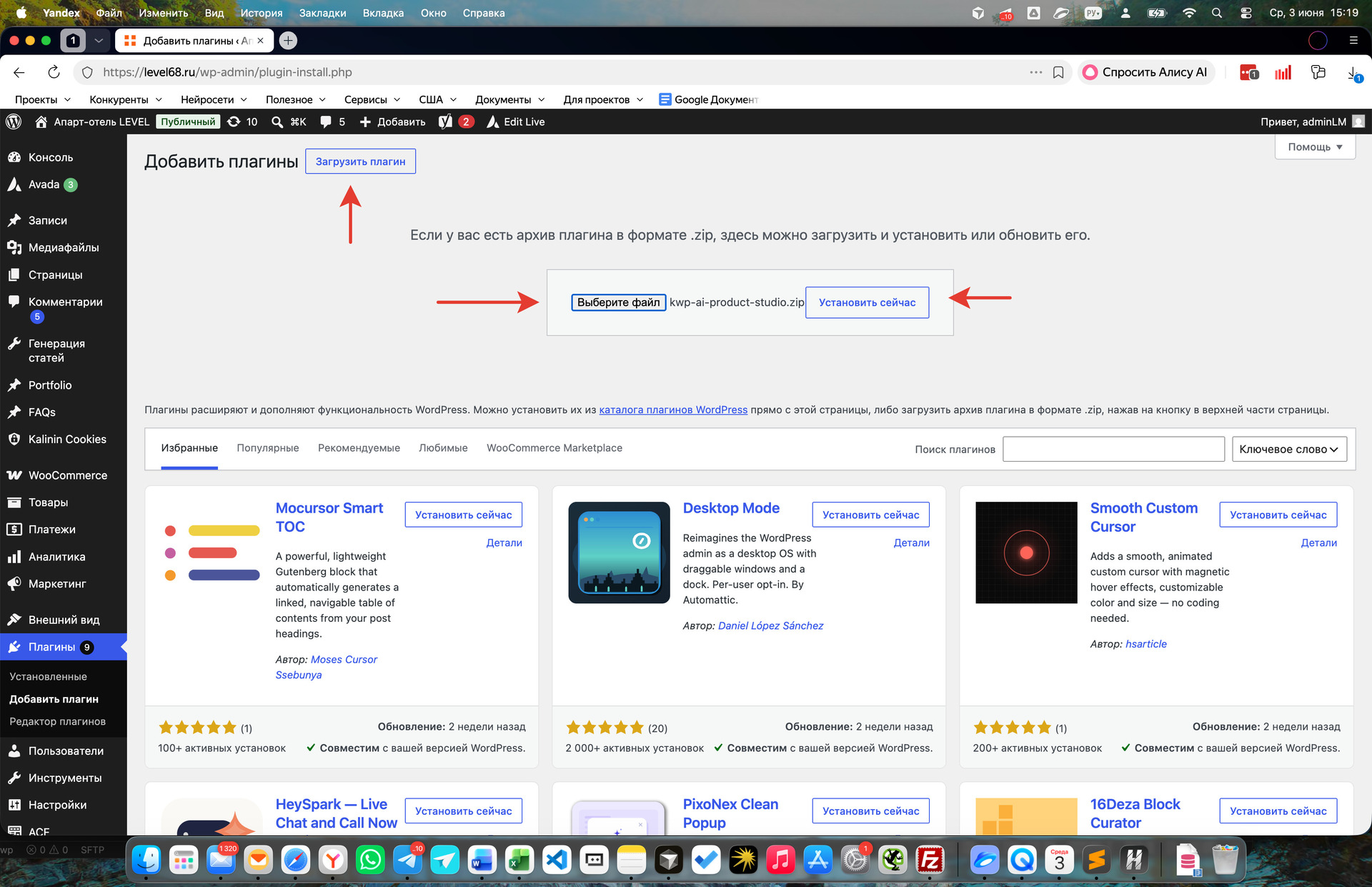Open Инструменты in the sidebar

click(x=65, y=778)
